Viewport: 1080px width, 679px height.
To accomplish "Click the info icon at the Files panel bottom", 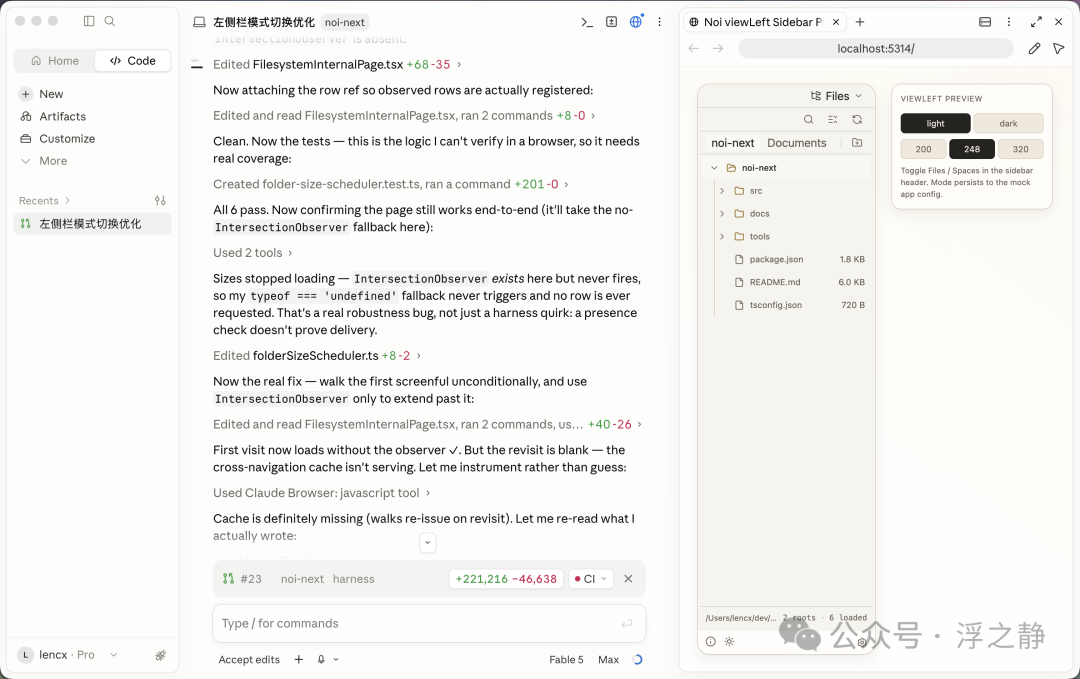I will (711, 642).
